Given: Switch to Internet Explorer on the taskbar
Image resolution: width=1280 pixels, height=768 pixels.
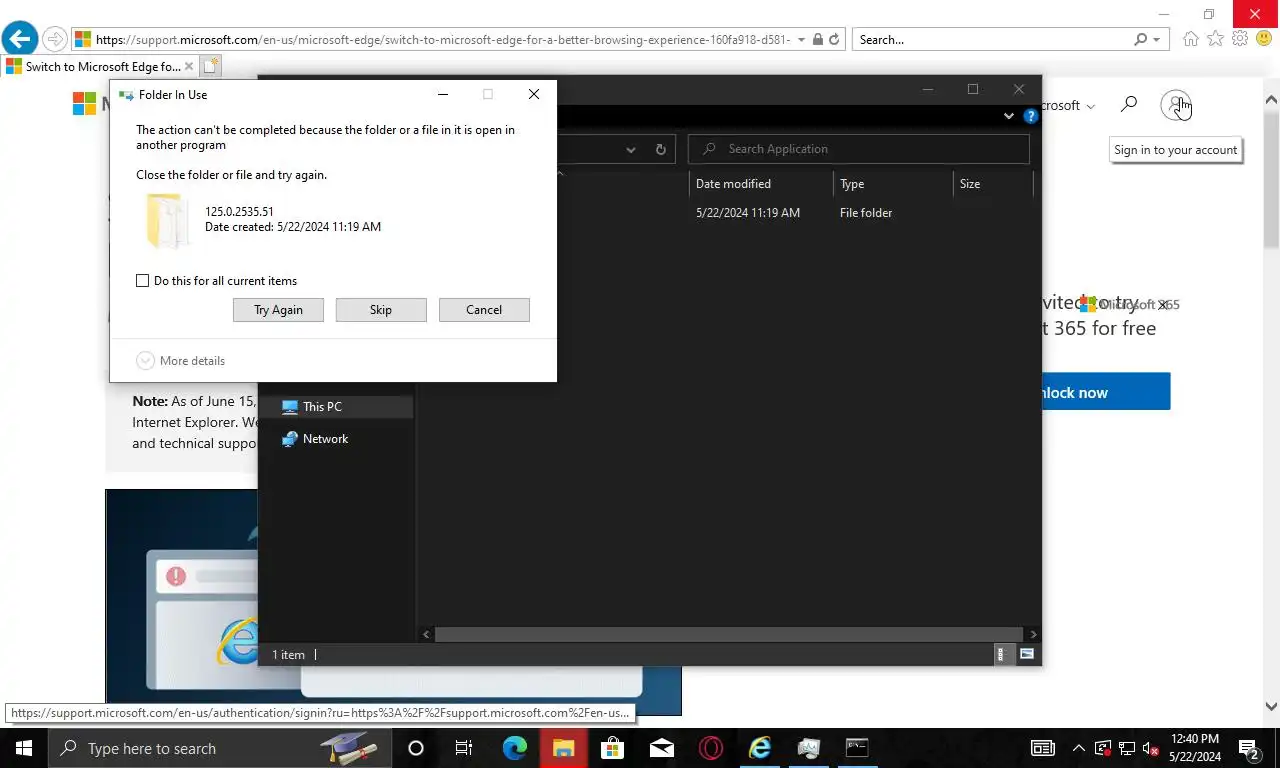Looking at the screenshot, I should 760,748.
